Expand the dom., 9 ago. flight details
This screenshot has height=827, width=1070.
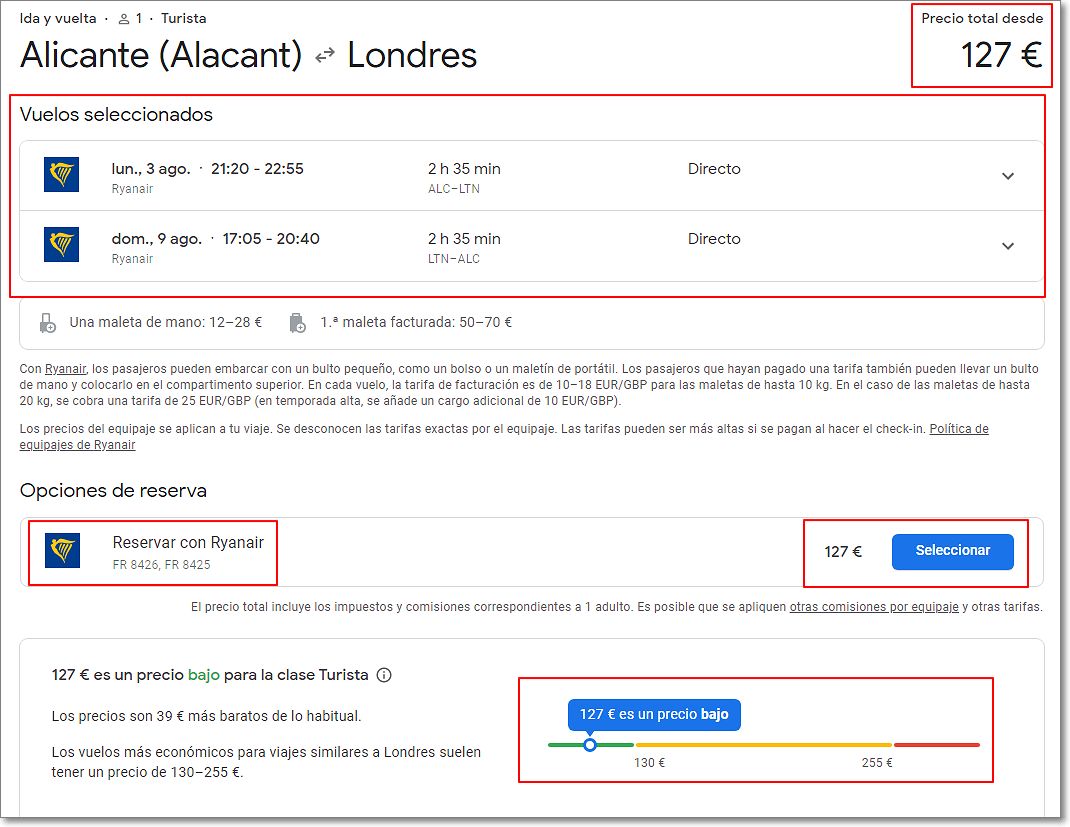coord(1007,246)
